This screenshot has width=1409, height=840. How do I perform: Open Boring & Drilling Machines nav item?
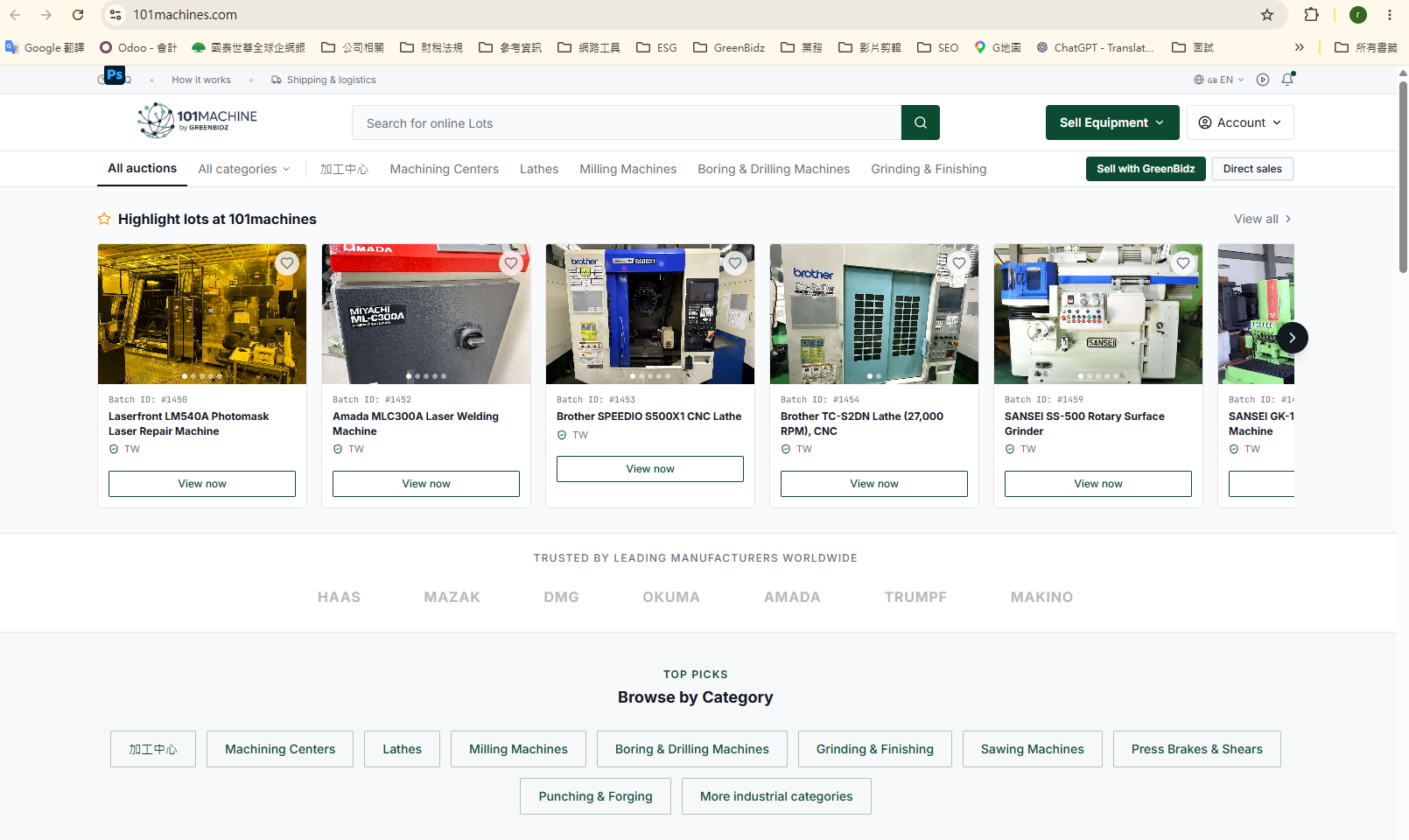click(774, 169)
